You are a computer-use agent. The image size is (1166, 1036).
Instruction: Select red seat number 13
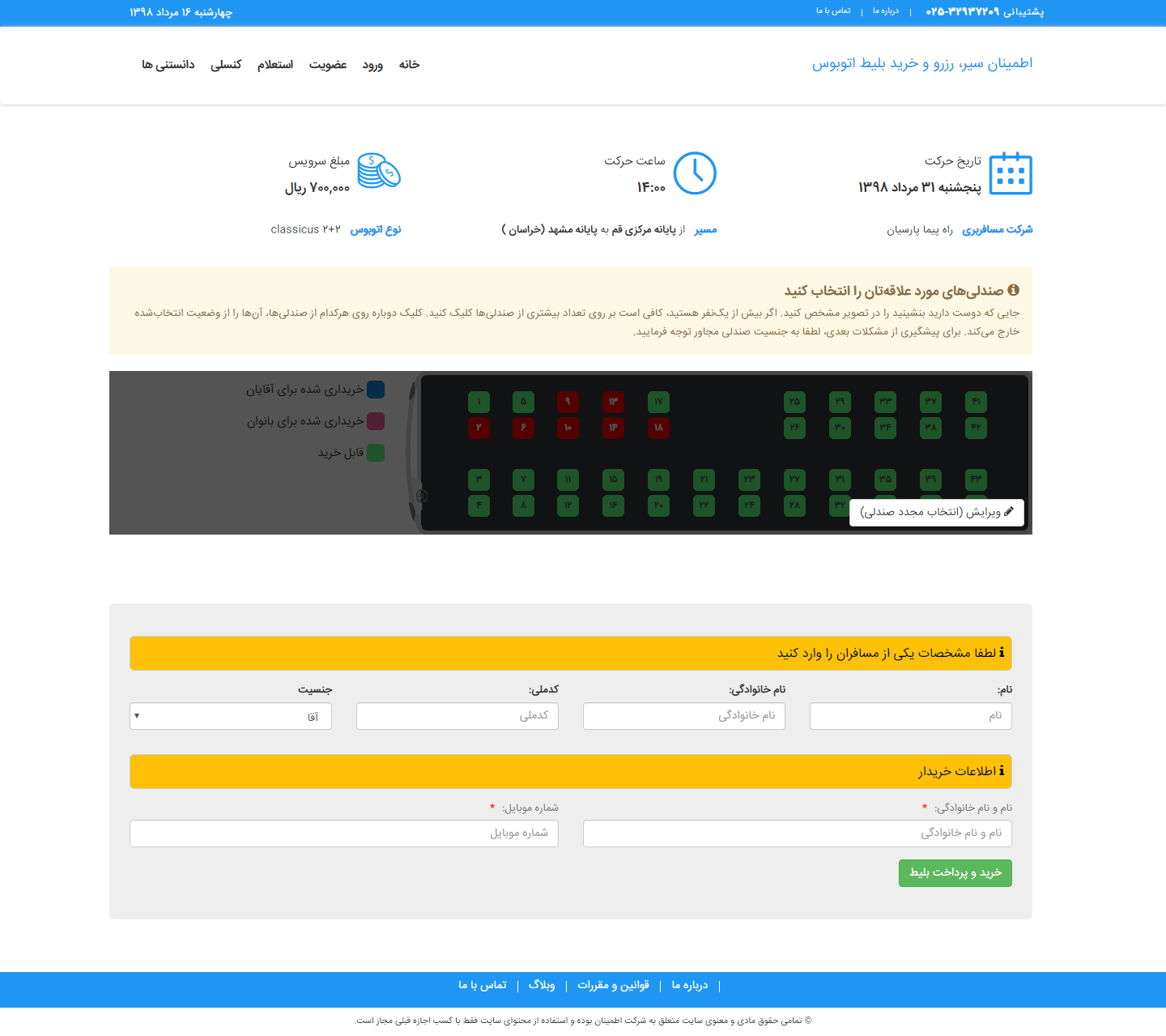[x=613, y=402]
